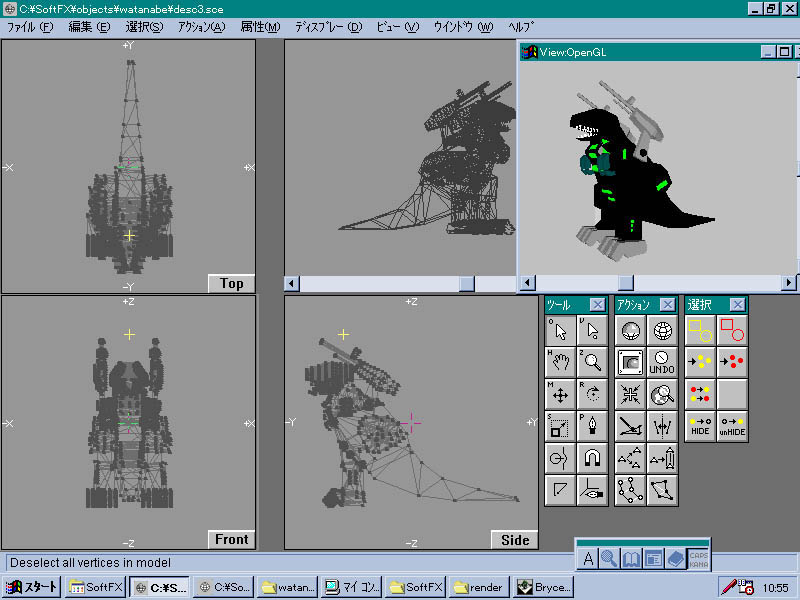This screenshot has height=600, width=800.
Task: Choose the rotate tool
Action: click(592, 394)
